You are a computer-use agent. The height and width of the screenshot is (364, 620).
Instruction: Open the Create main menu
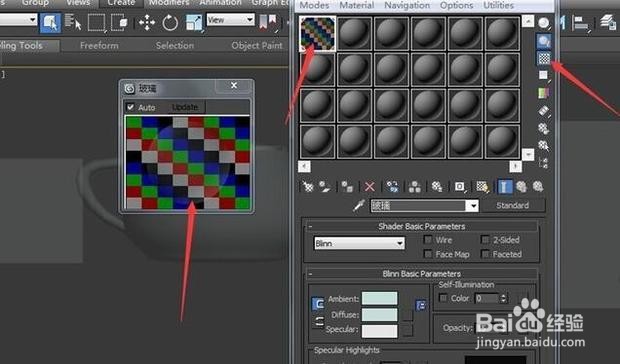point(121,3)
